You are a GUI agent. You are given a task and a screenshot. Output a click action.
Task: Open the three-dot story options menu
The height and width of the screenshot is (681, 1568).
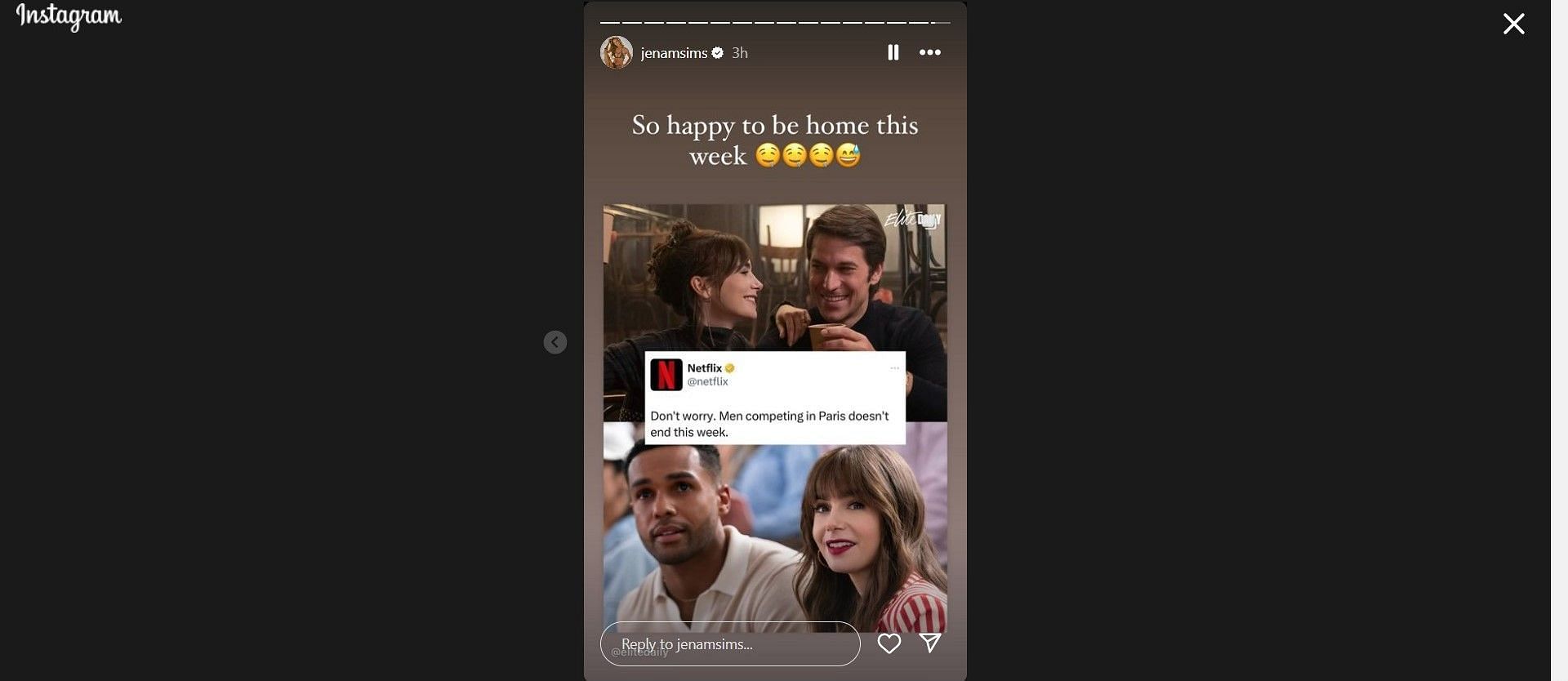tap(930, 52)
